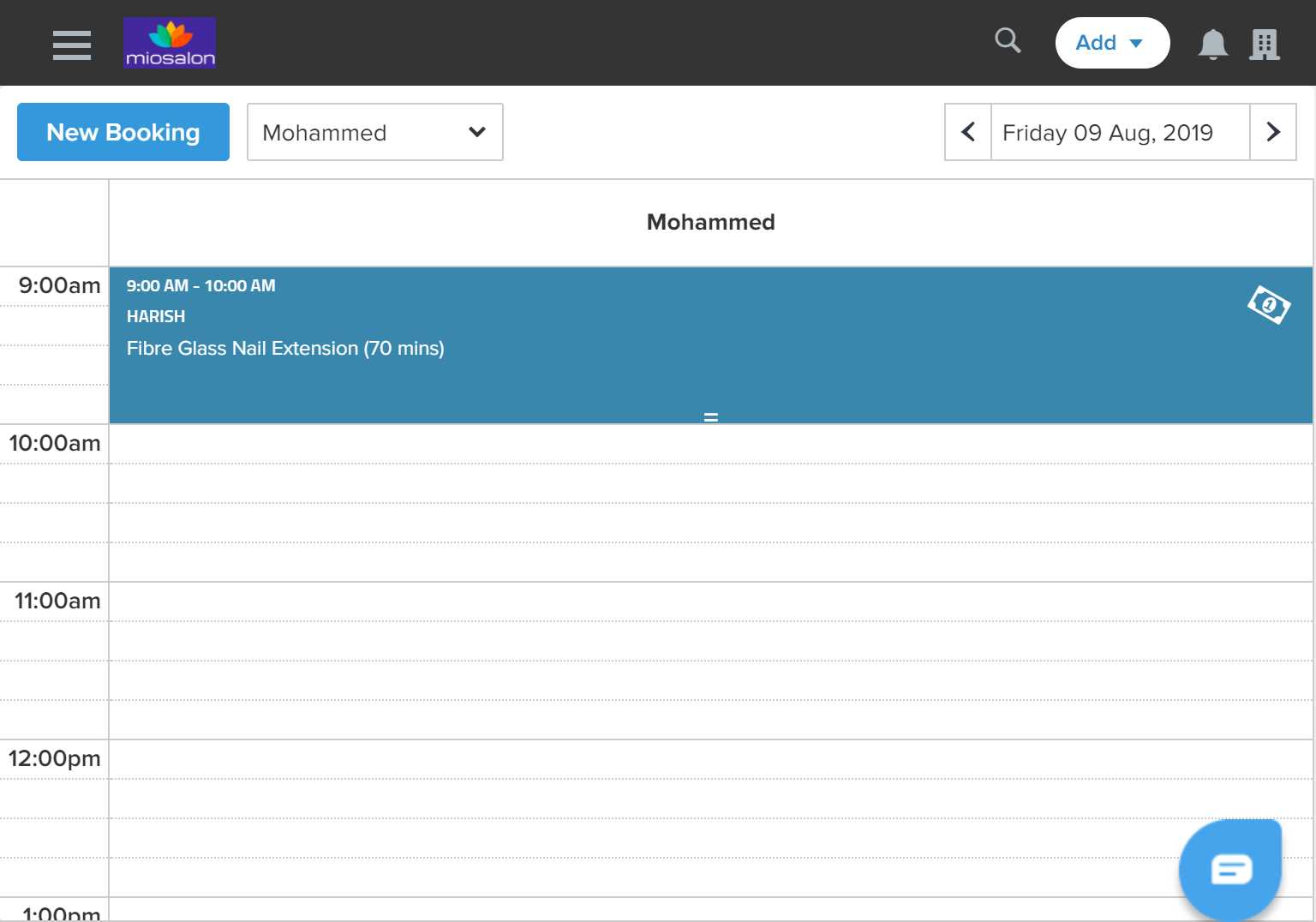Select the 11:00am time slot
The image size is (1316, 922).
coord(711,602)
